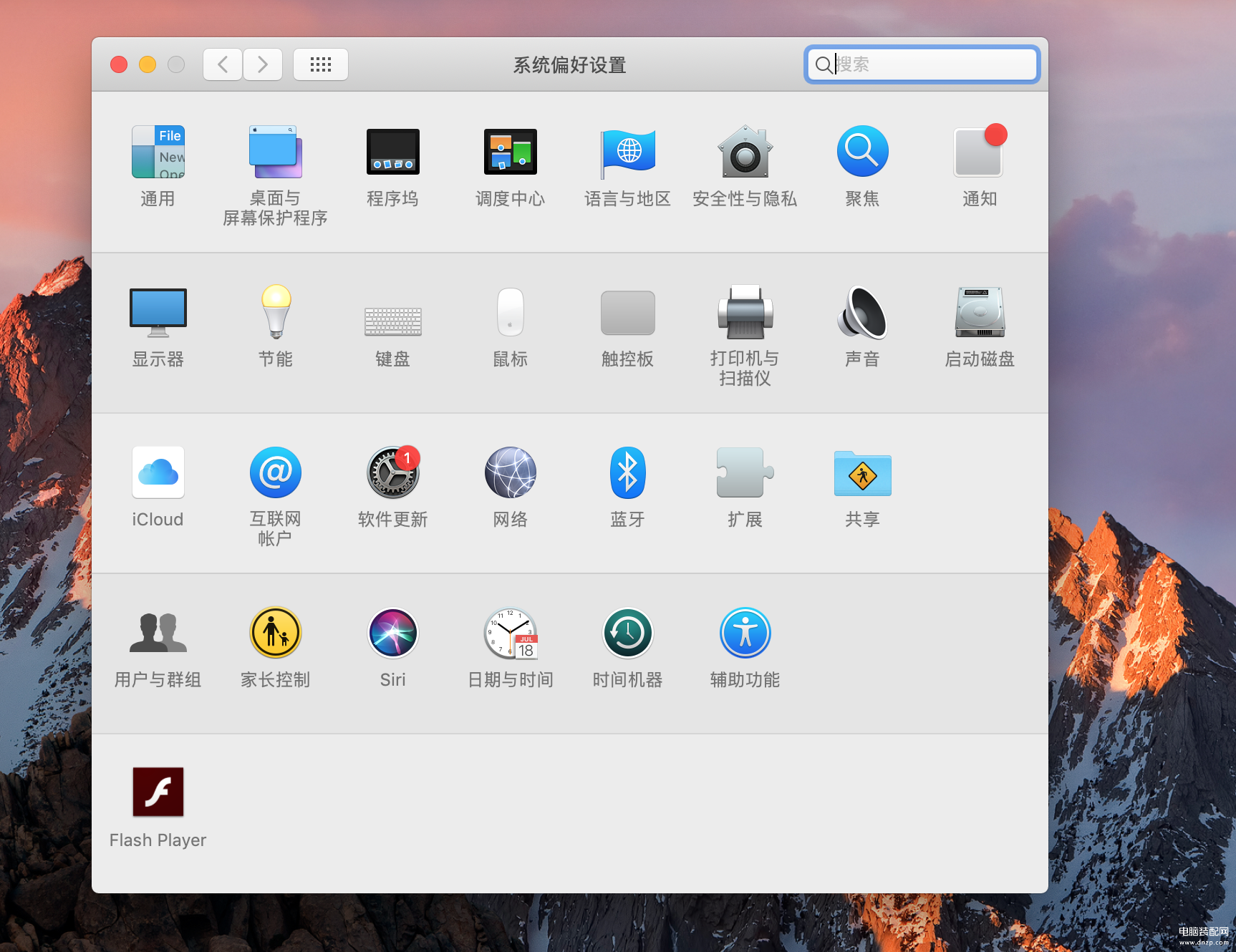Open 调度中心 (Mission Control) icon
1236x952 pixels.
(x=511, y=152)
